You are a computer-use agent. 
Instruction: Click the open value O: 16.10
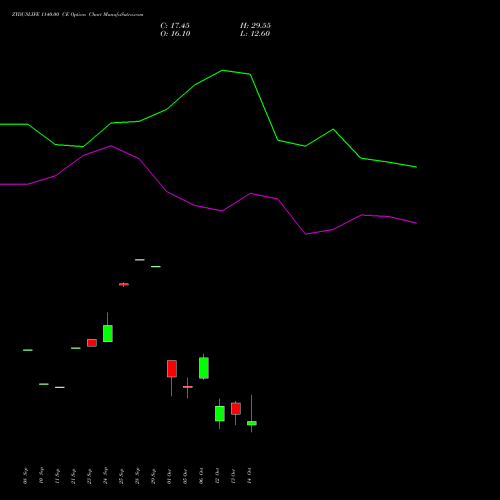point(175,34)
